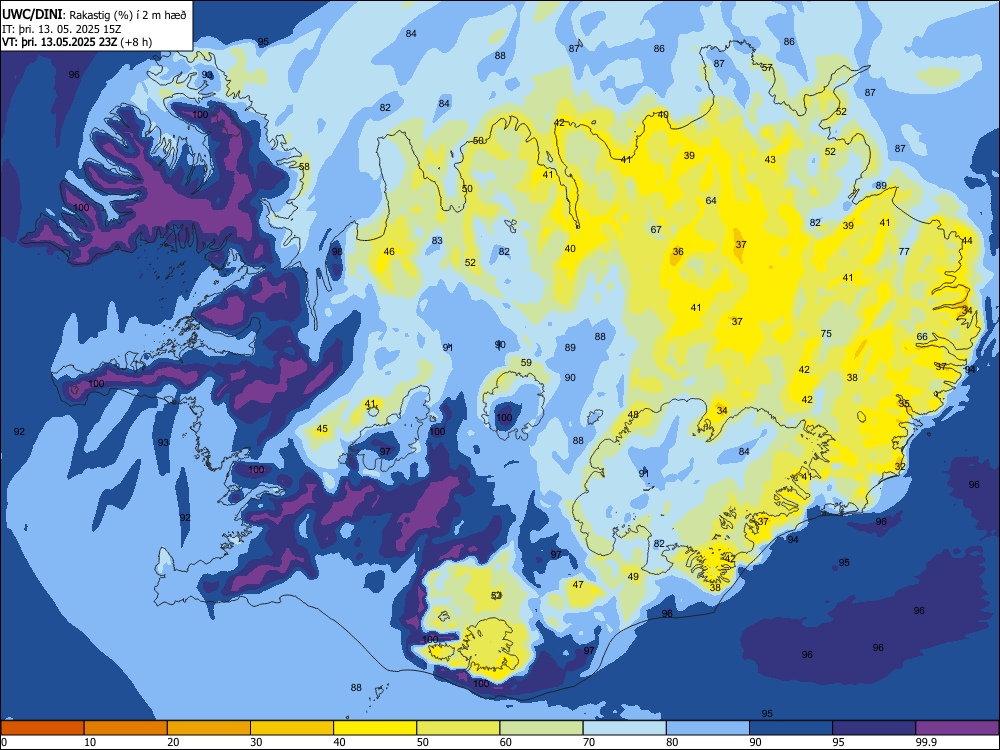
Task: Click the map value '67'
Action: pos(656,230)
